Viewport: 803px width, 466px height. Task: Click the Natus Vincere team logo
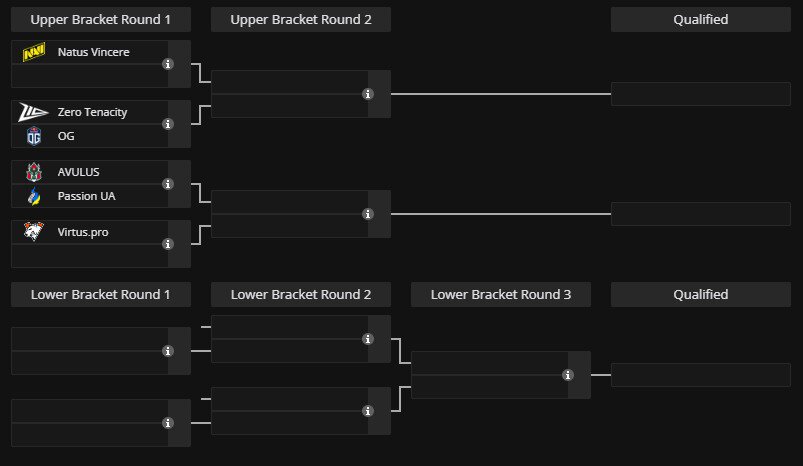tap(34, 52)
